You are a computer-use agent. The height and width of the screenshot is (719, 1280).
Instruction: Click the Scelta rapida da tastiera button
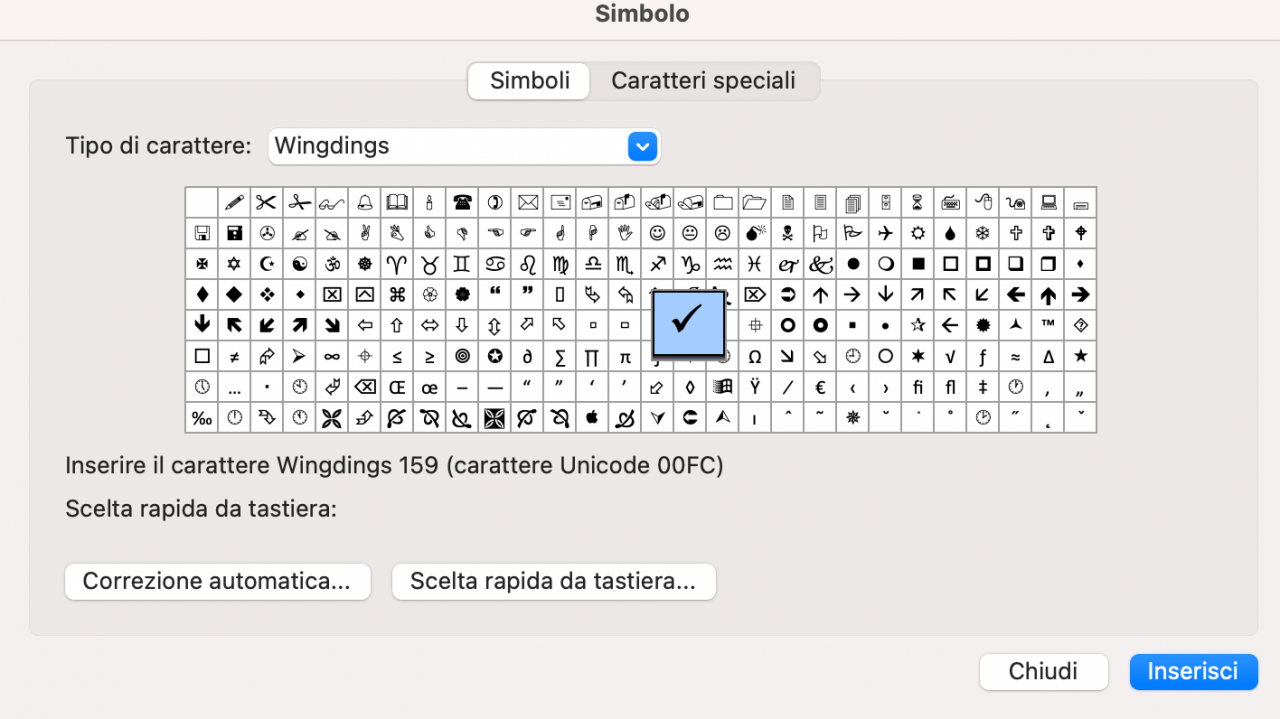tap(553, 582)
